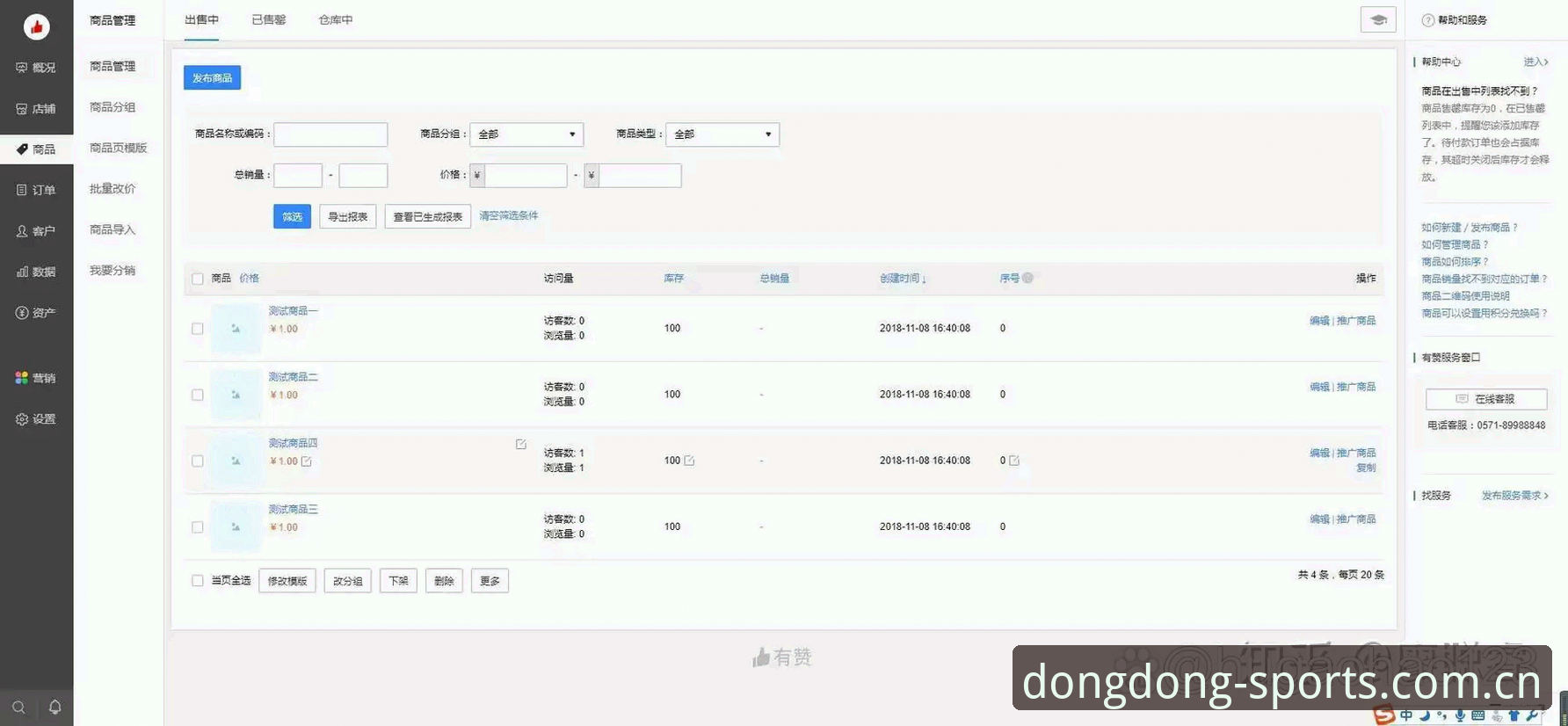Check the 测试商品三 row checkbox
Image resolution: width=1568 pixels, height=726 pixels.
[x=198, y=527]
